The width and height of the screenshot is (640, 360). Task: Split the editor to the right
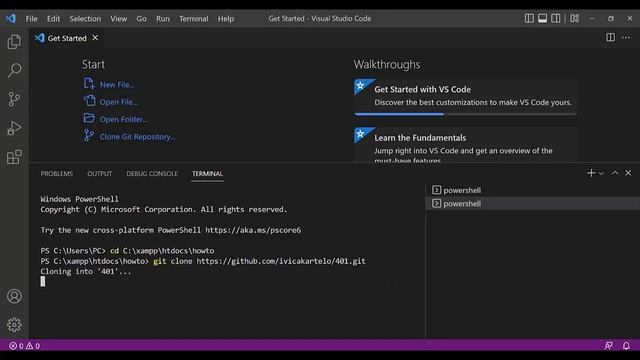610,38
